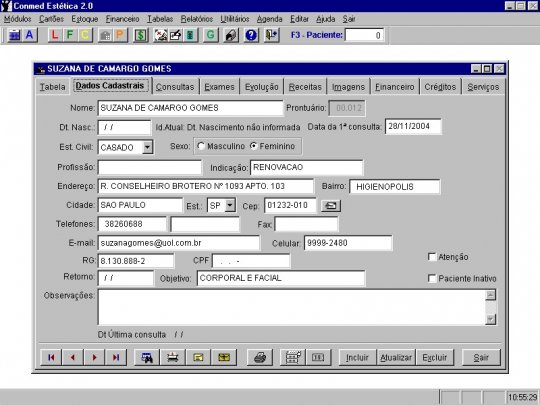540x405 pixels.
Task: Open the Est. state dropdown showing SP
Action: pos(230,206)
